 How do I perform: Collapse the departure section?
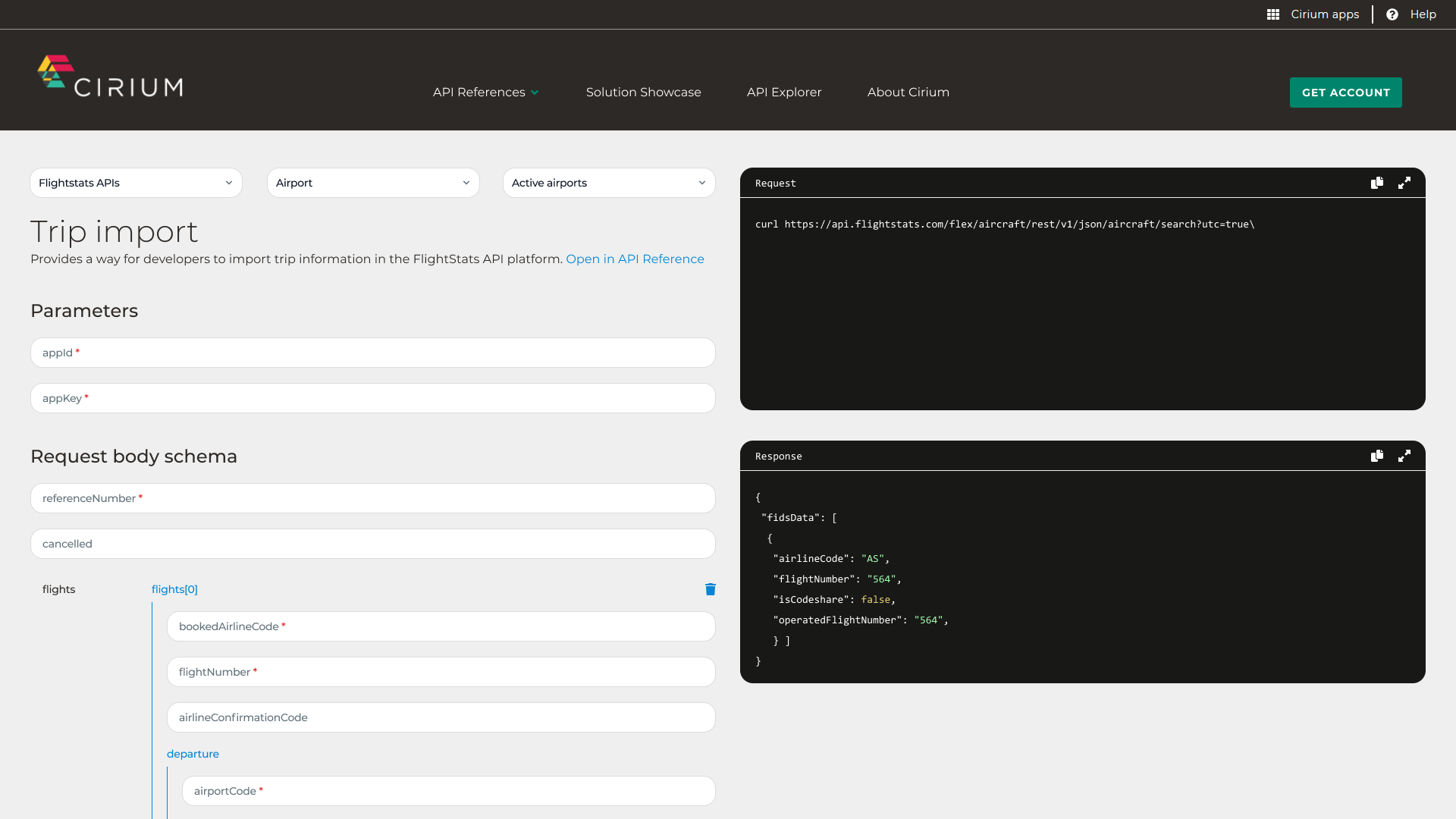tap(193, 754)
